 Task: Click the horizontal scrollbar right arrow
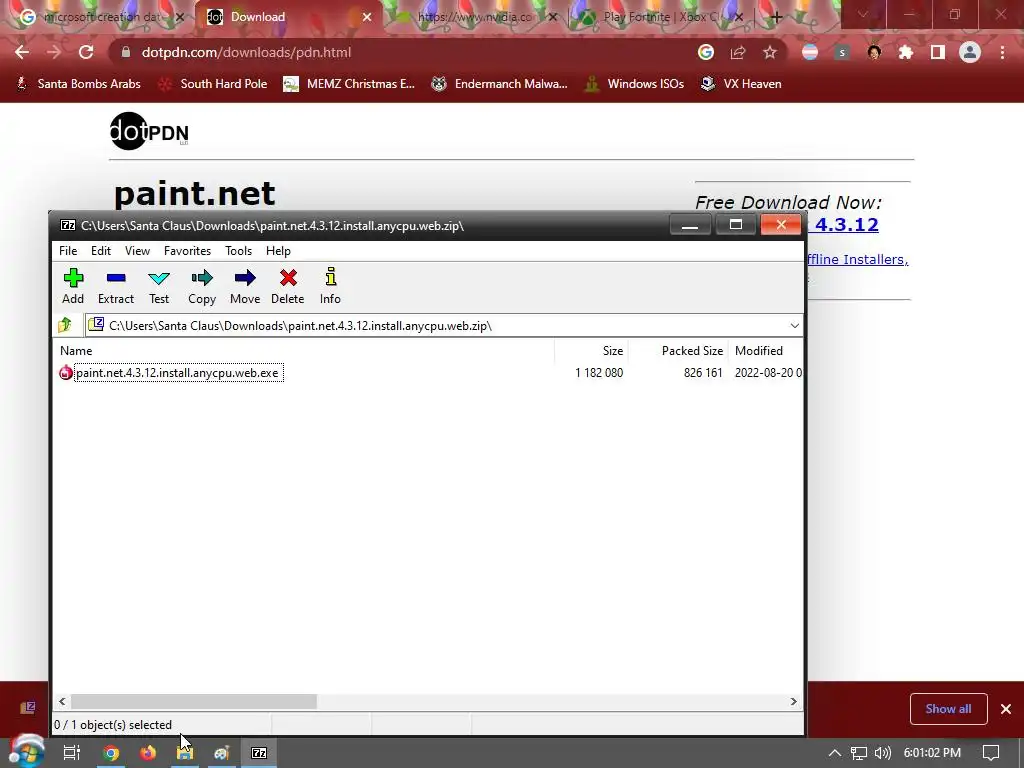pos(793,701)
